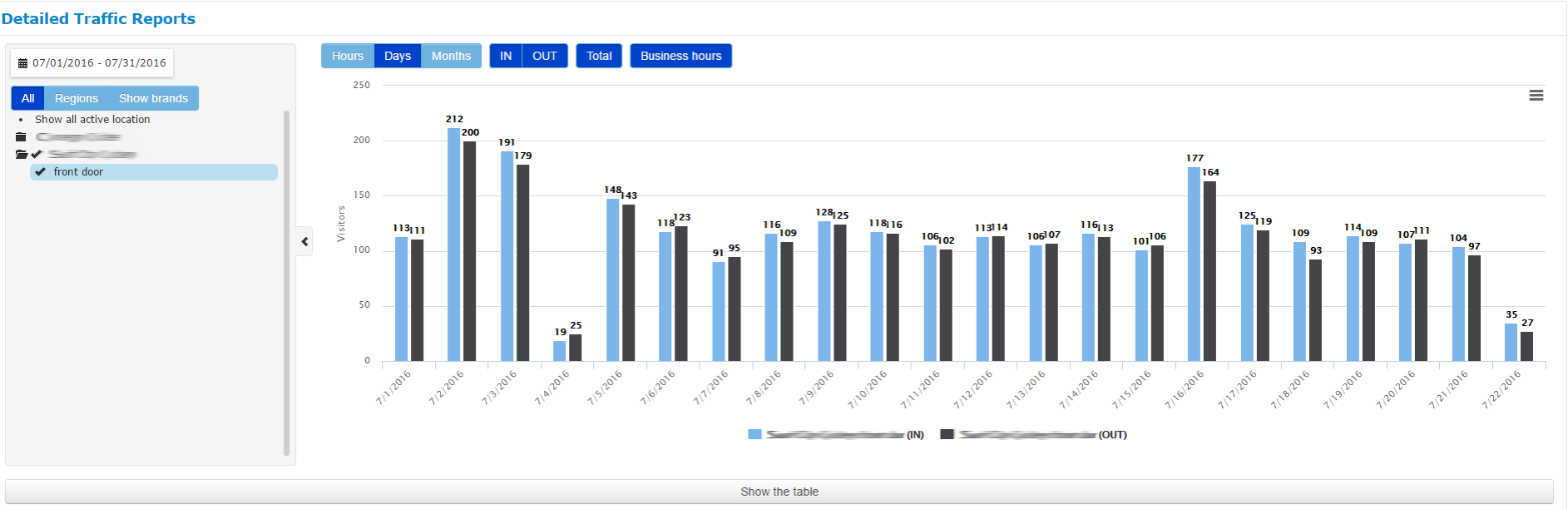Click the closed folder icon in location tree
Screen dimensions: 1568x509
[x=21, y=137]
